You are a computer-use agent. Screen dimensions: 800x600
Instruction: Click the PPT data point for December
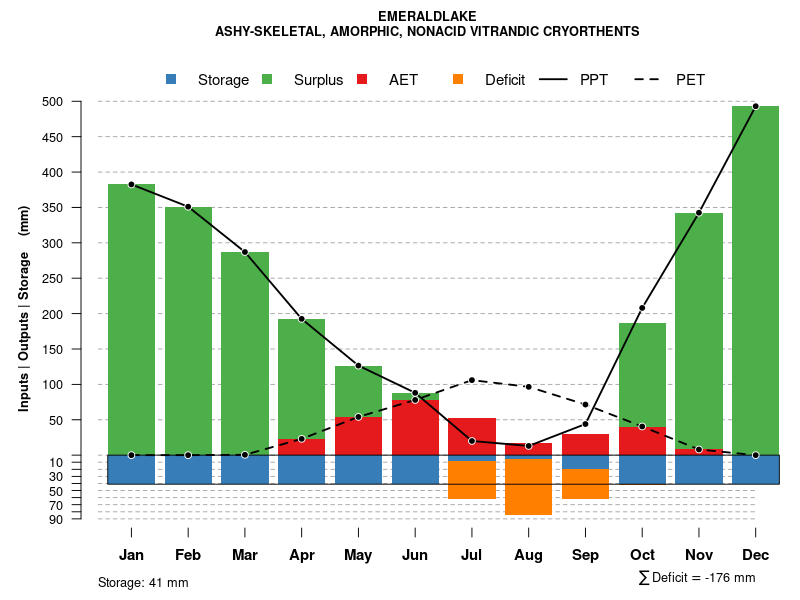[x=755, y=106]
